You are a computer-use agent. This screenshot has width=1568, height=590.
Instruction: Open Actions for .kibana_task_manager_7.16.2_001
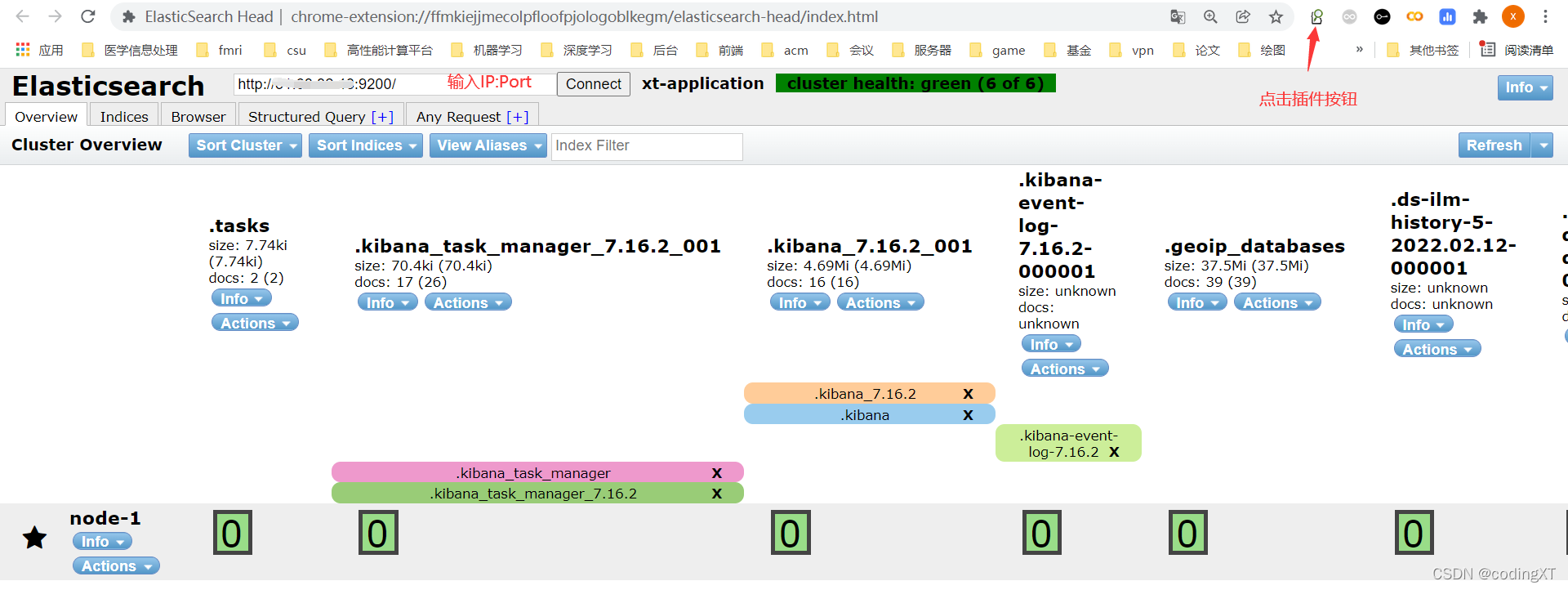pos(468,303)
